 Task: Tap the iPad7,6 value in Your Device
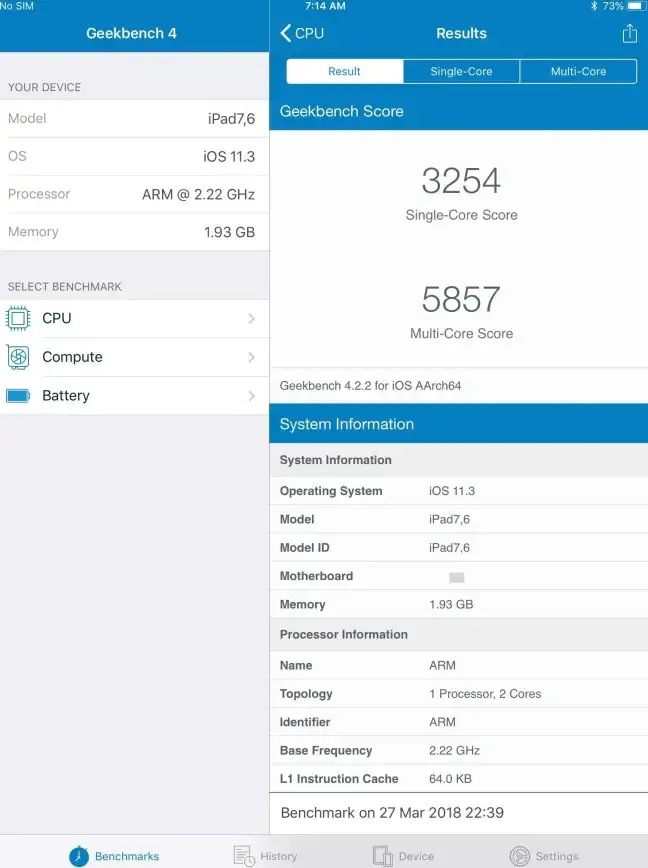pyautogui.click(x=231, y=119)
